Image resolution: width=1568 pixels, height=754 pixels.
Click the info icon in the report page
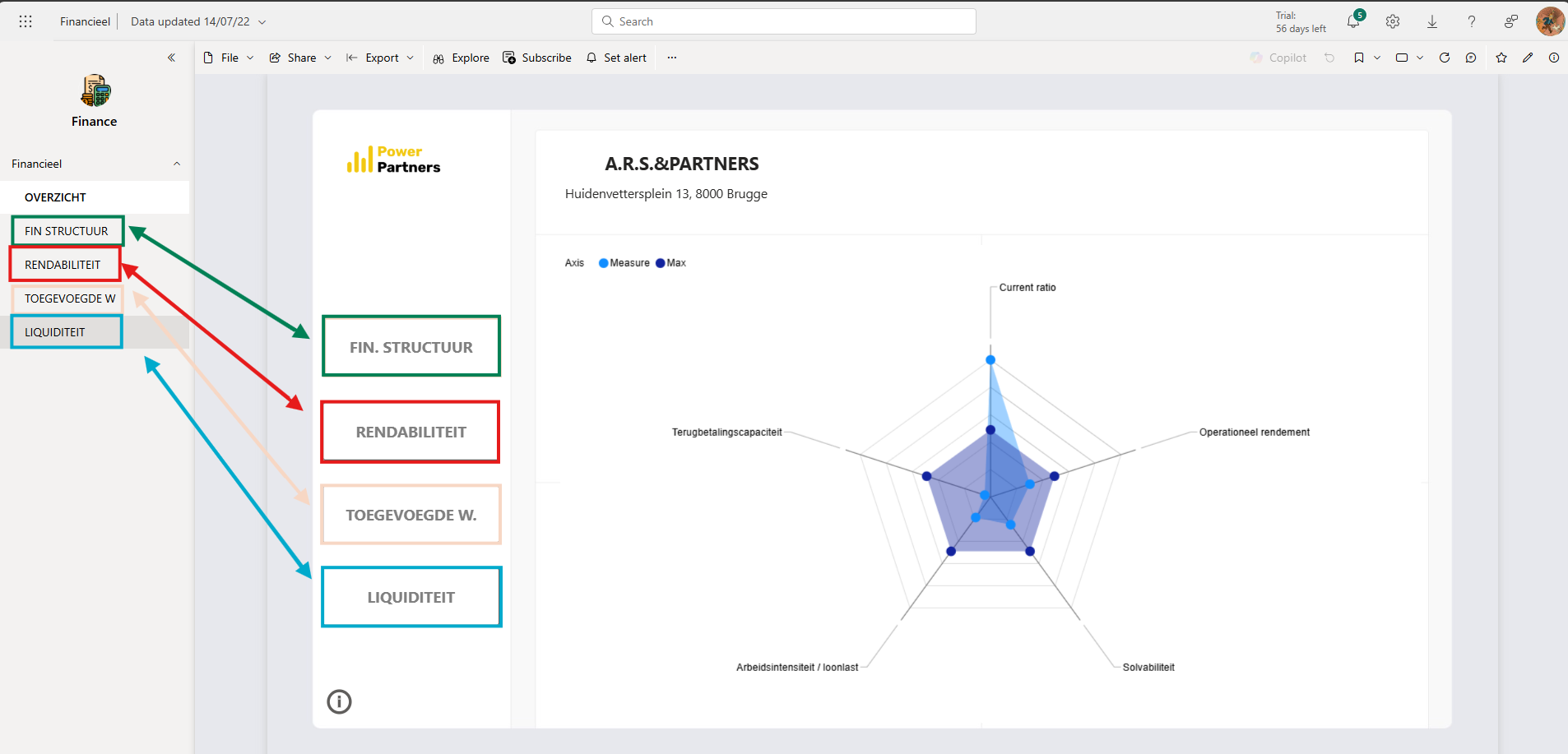339,701
